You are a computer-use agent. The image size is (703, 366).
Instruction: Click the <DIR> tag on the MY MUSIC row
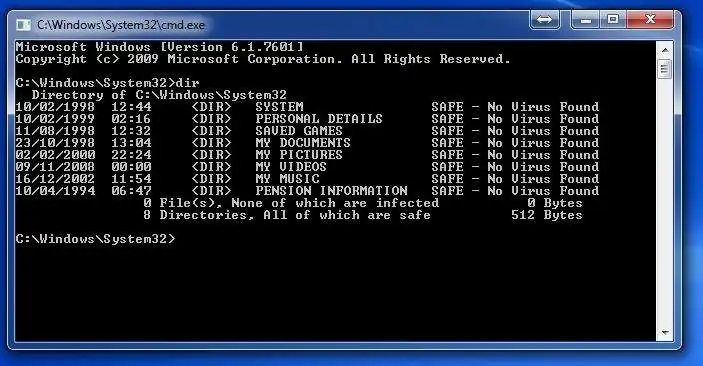(x=211, y=179)
